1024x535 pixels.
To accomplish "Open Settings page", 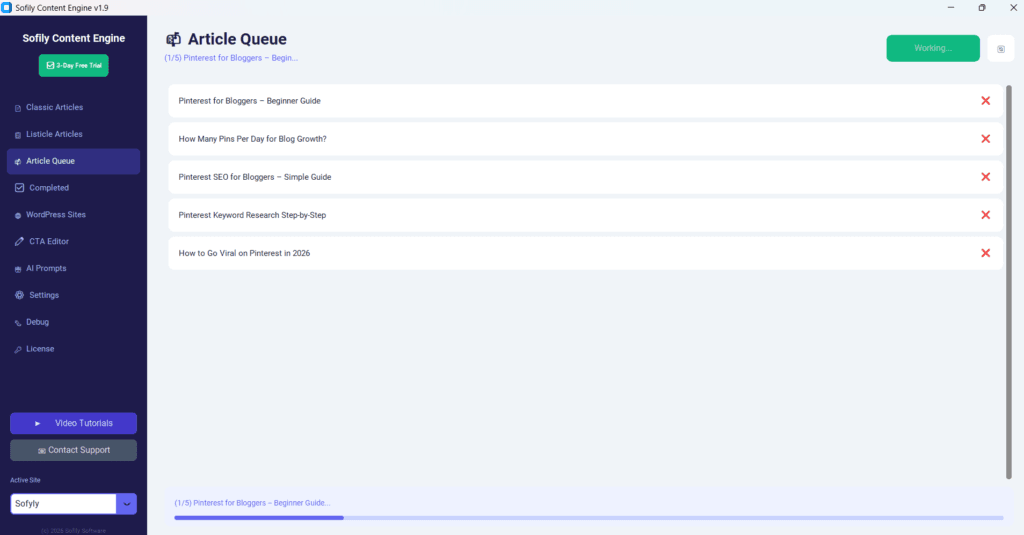I will coord(73,295).
